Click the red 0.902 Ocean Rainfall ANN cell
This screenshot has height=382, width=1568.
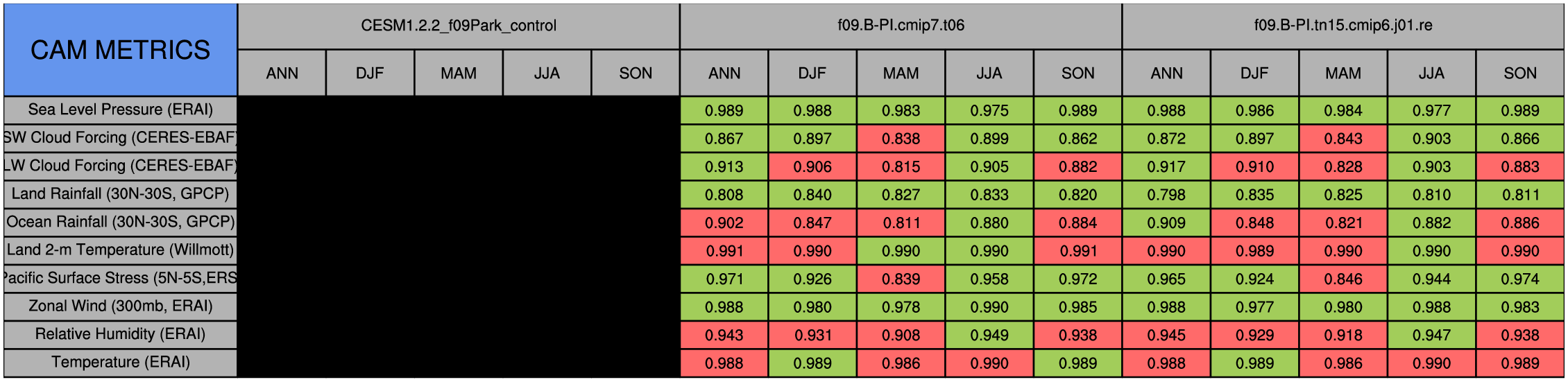pyautogui.click(x=724, y=223)
